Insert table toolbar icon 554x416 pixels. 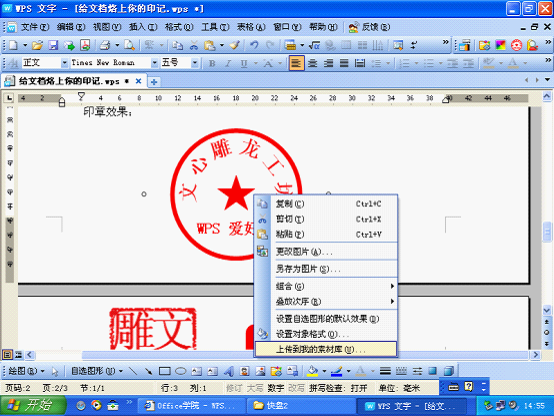click(x=290, y=45)
